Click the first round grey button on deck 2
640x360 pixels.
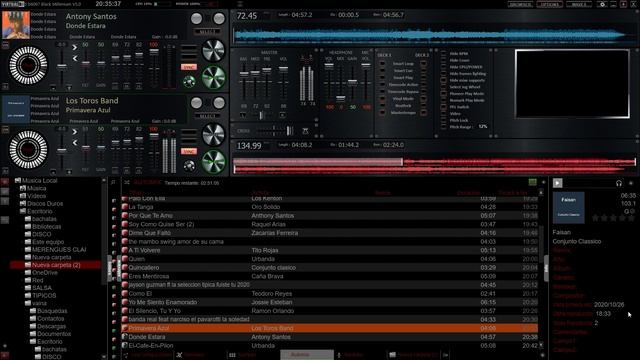(196, 103)
